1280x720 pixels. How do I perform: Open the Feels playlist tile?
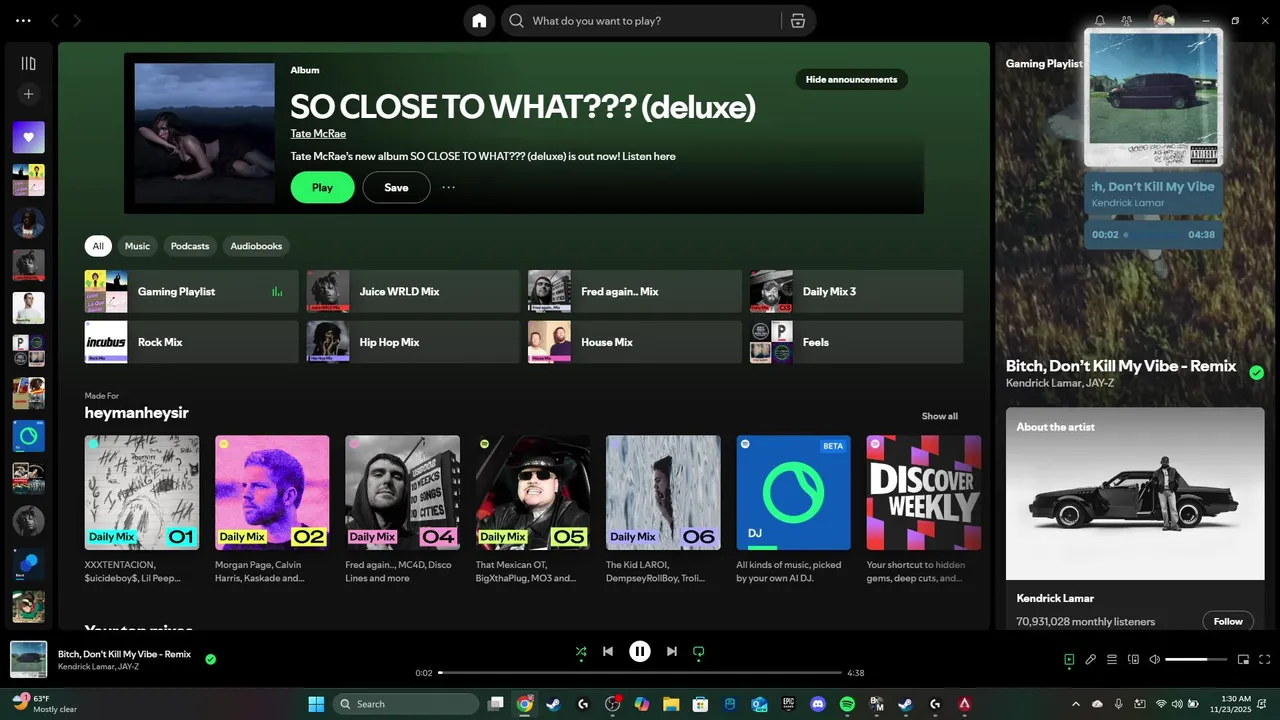pos(857,342)
